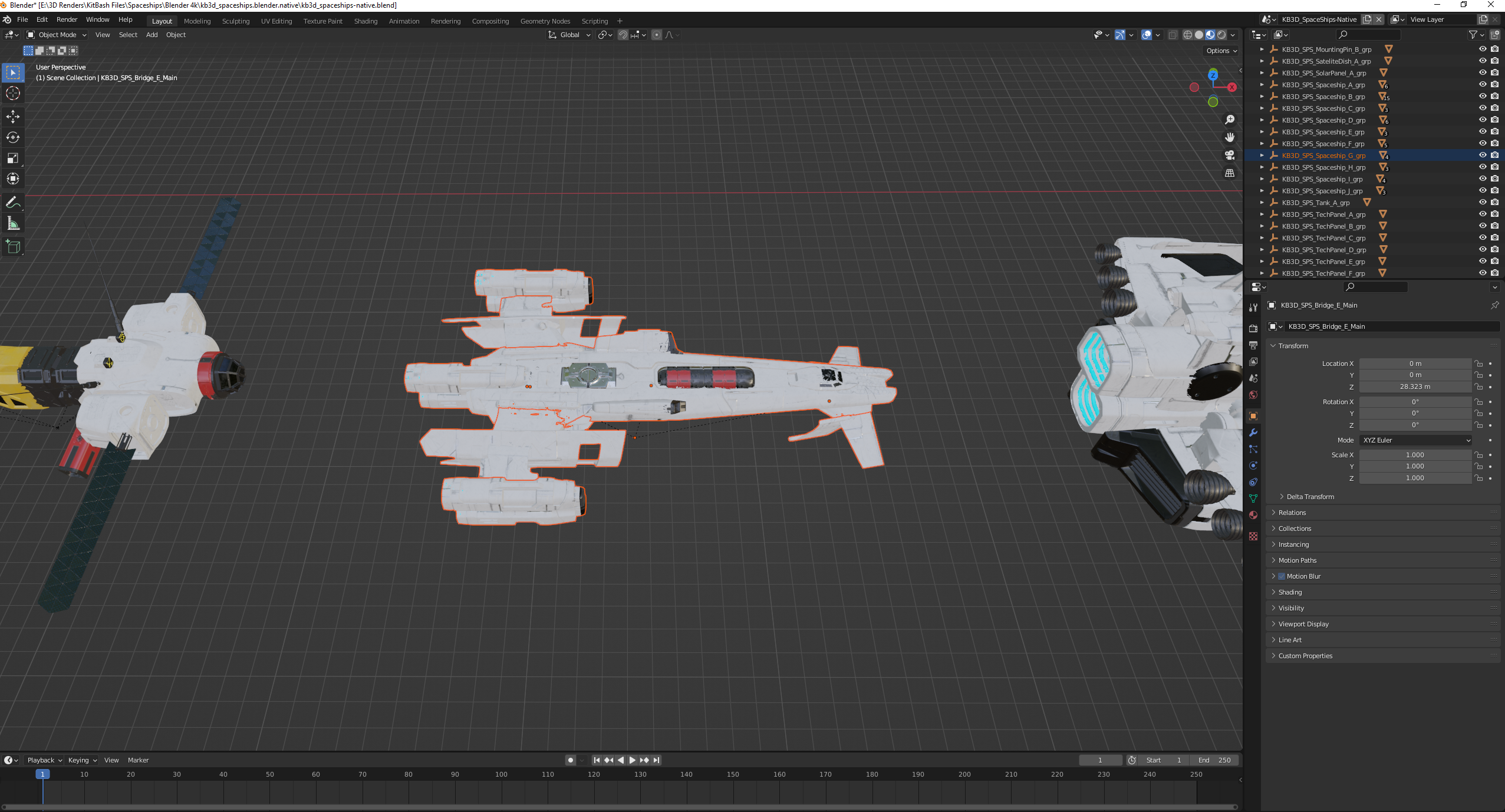Expand the Delta Transform section
Screen dimensions: 1505x812
click(x=1310, y=497)
